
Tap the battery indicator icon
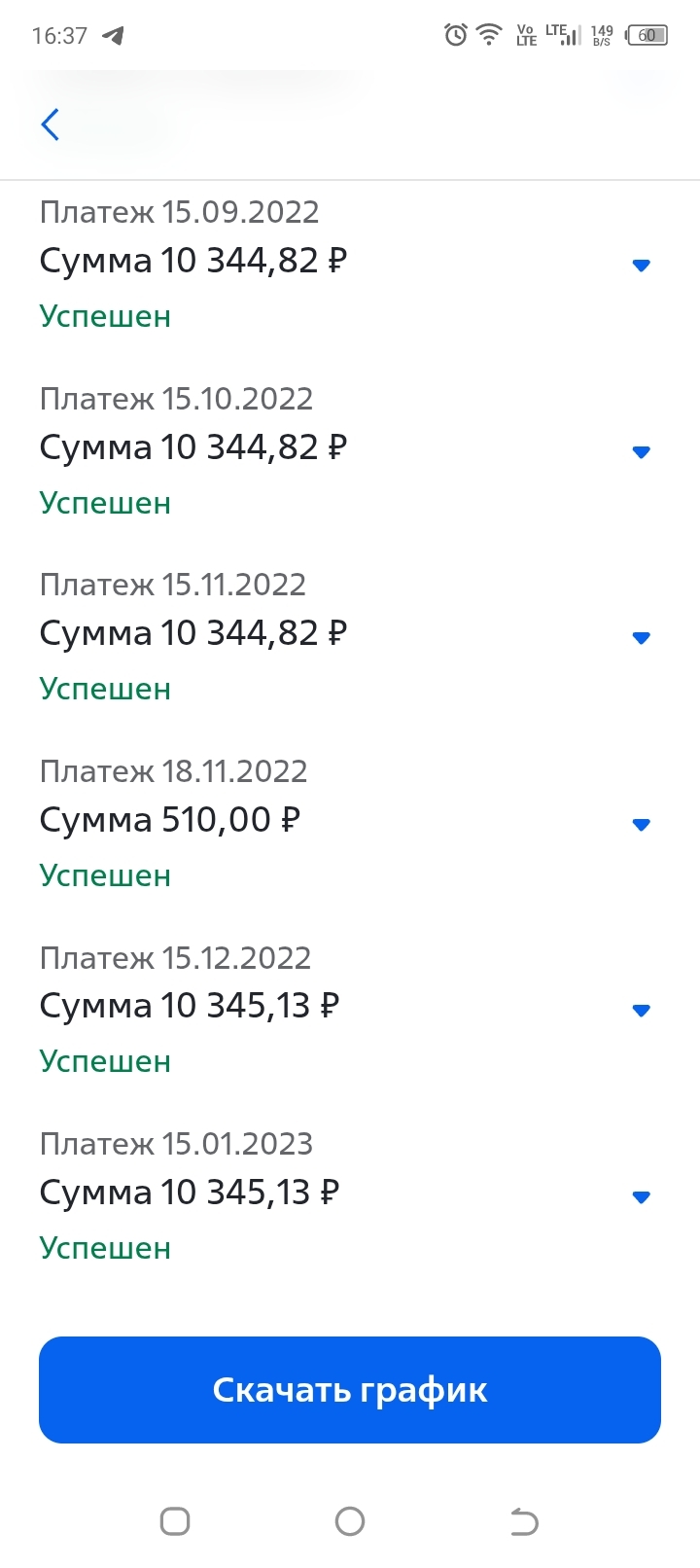[x=647, y=36]
